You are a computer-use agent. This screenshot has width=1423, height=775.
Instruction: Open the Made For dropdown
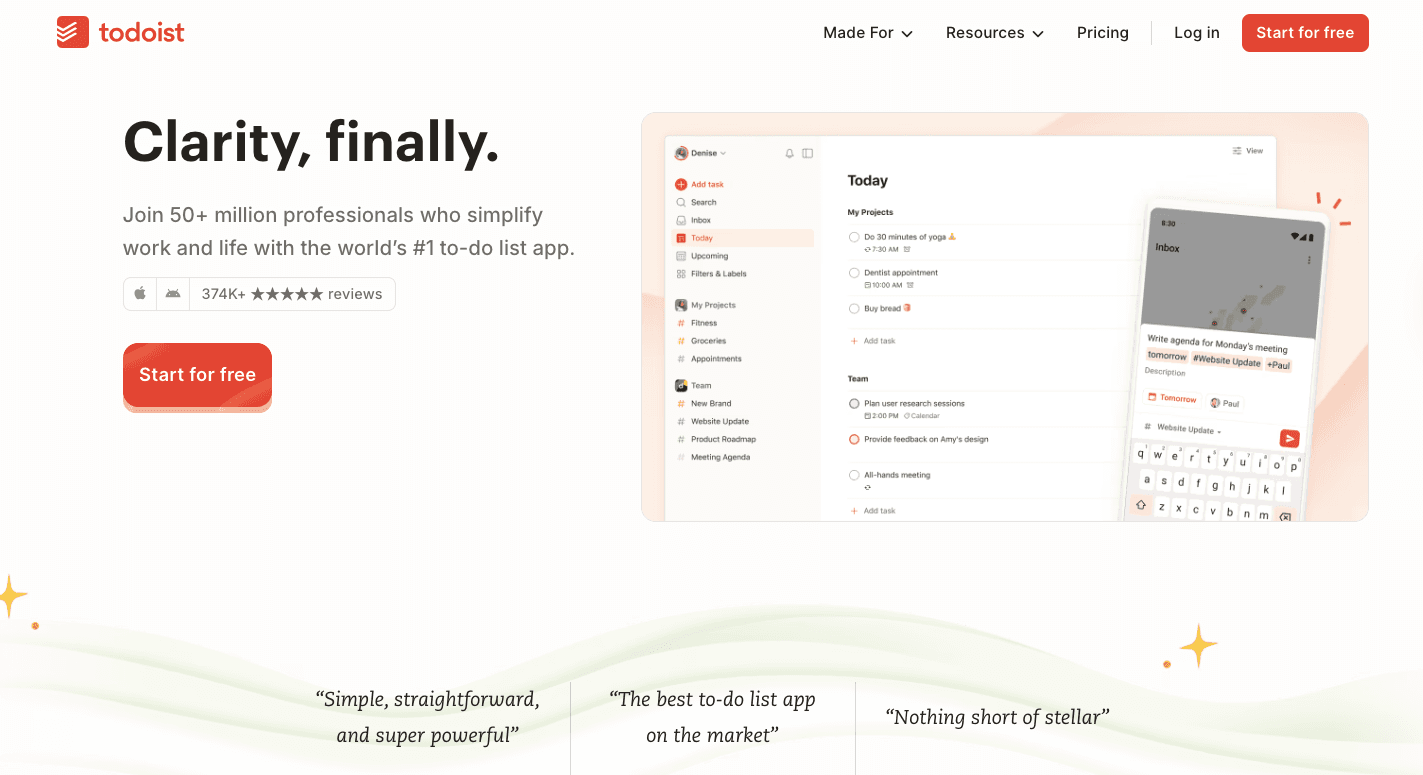(x=866, y=32)
